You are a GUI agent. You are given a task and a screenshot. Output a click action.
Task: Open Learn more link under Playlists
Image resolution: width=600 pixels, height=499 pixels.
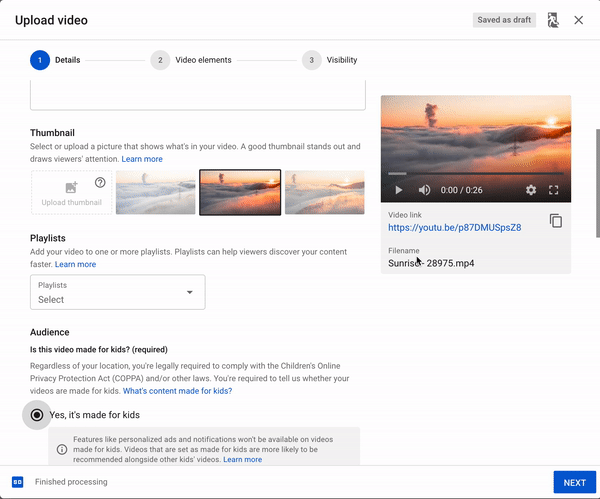75,264
